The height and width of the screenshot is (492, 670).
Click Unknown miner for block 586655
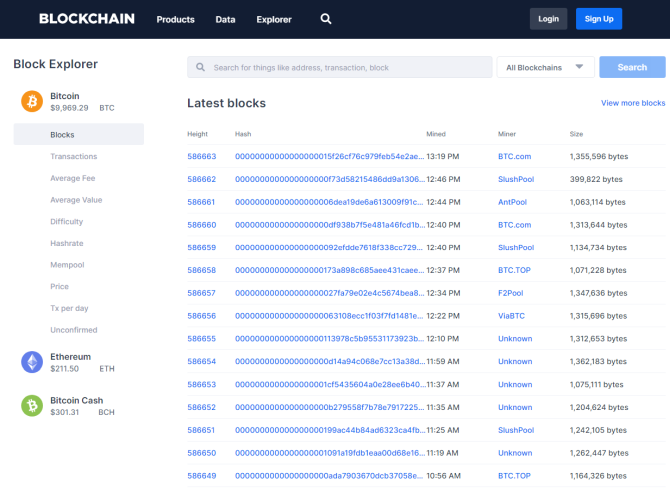point(515,339)
